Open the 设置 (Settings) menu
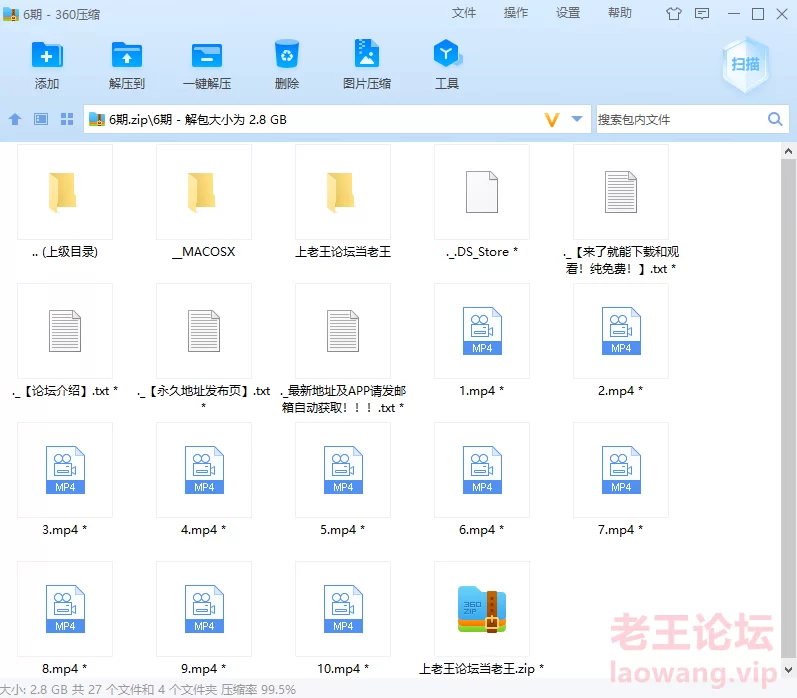Viewport: 797px width, 698px height. (x=568, y=13)
